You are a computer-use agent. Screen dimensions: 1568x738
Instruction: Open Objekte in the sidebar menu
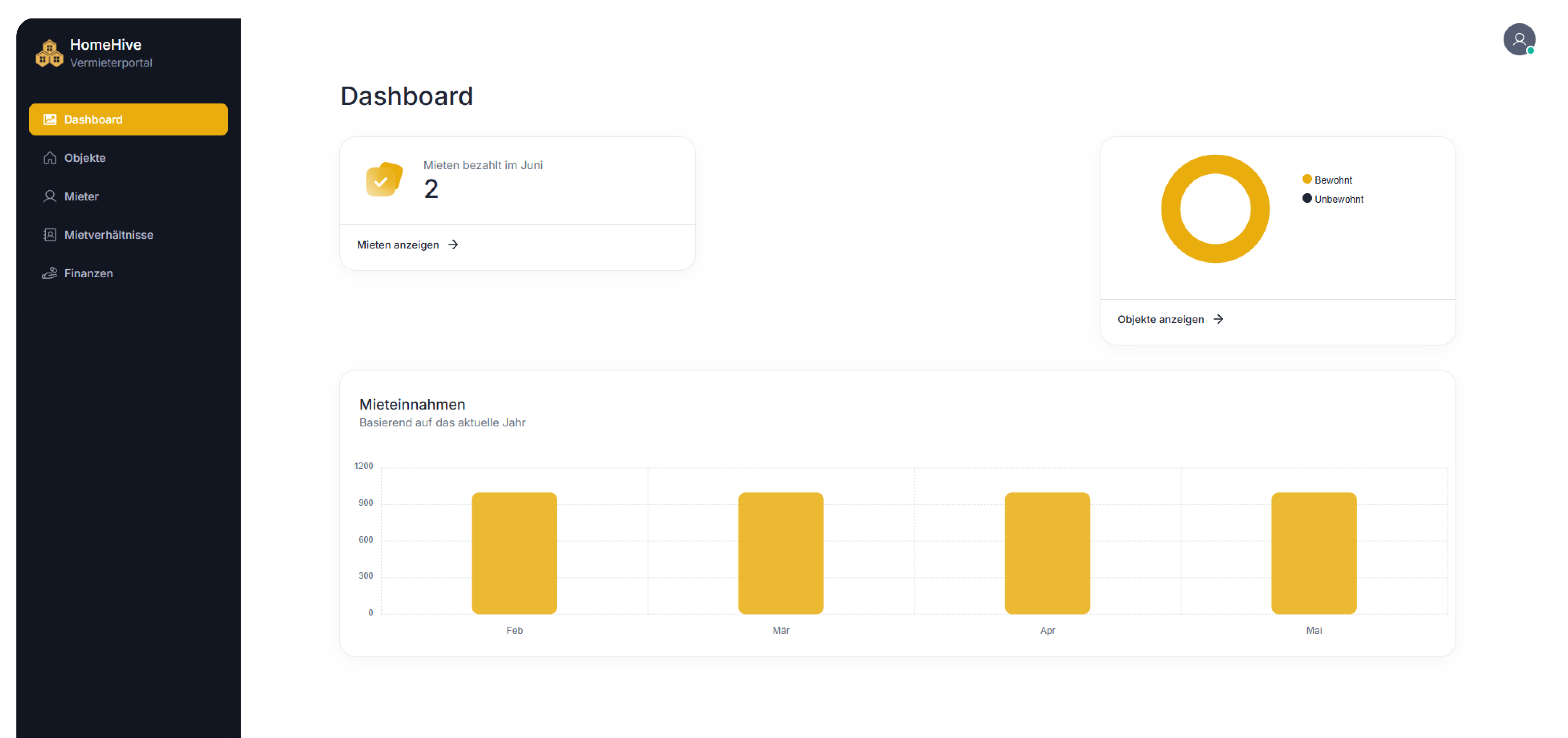(x=85, y=158)
